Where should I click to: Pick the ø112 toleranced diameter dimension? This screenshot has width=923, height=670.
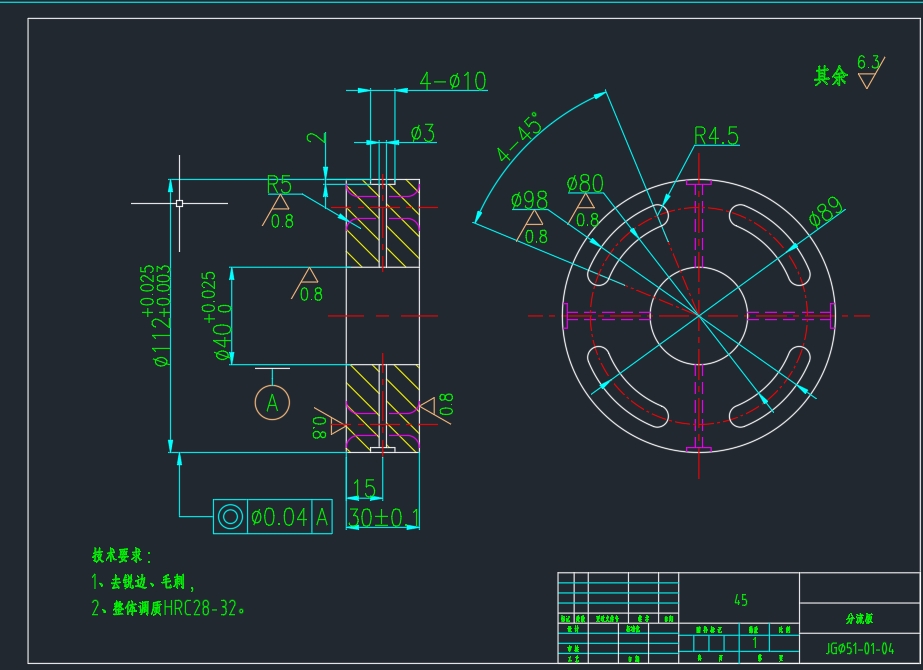click(x=157, y=316)
